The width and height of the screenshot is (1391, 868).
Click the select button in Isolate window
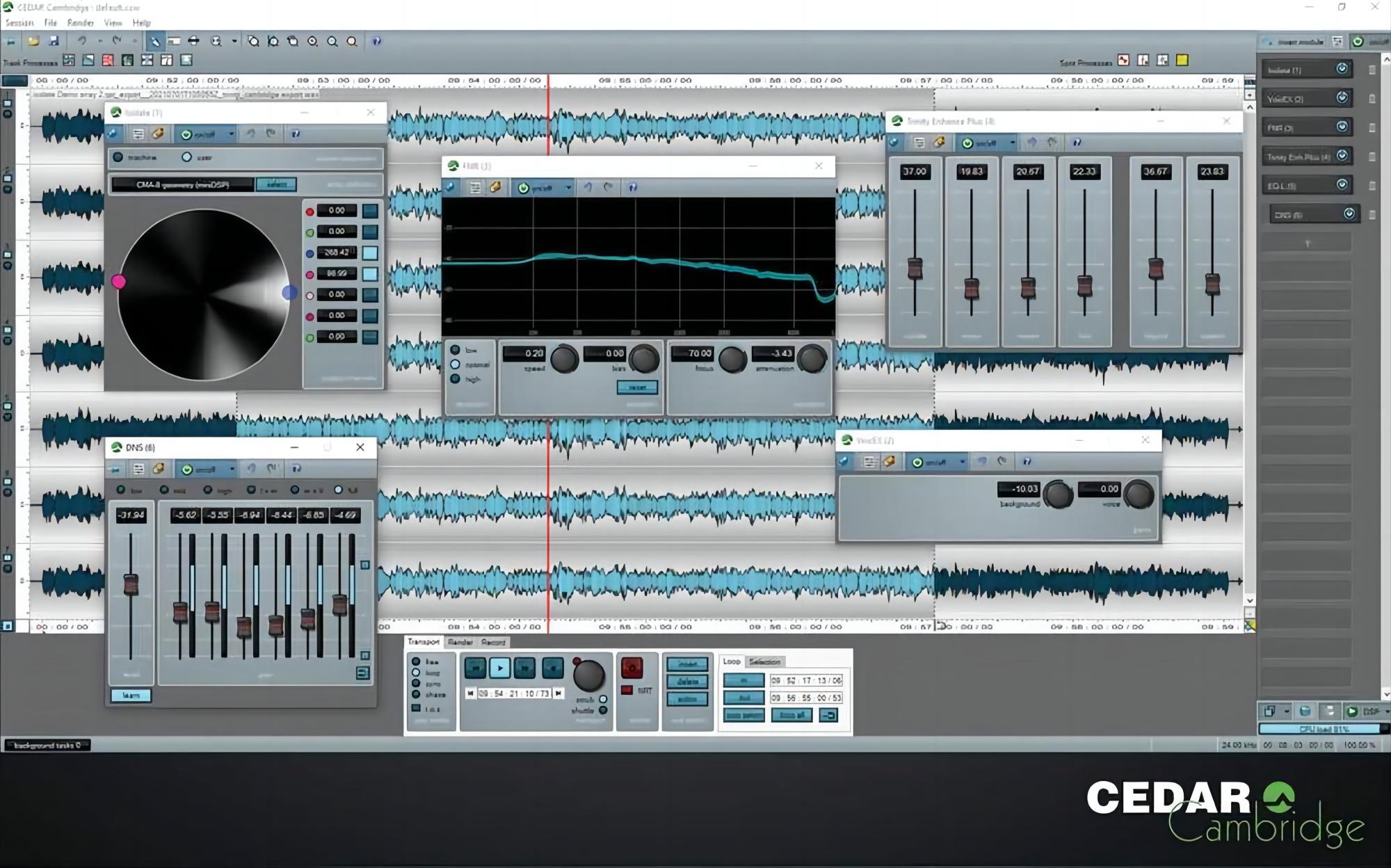point(276,184)
